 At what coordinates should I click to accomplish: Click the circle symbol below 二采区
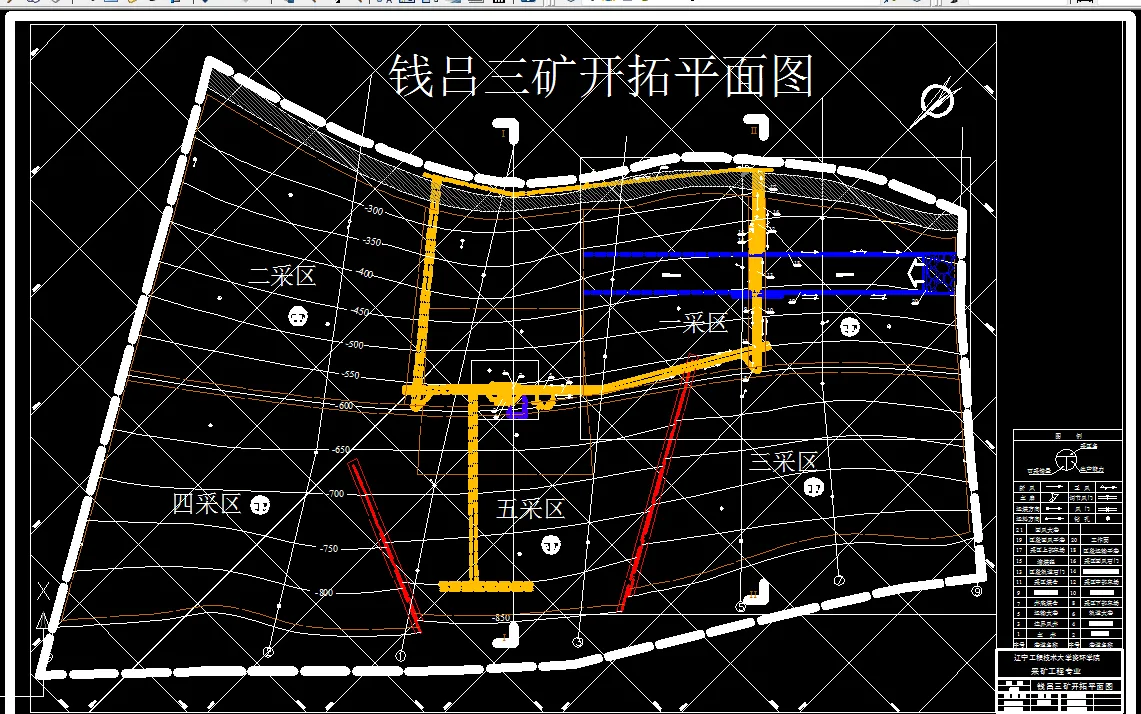tap(298, 317)
